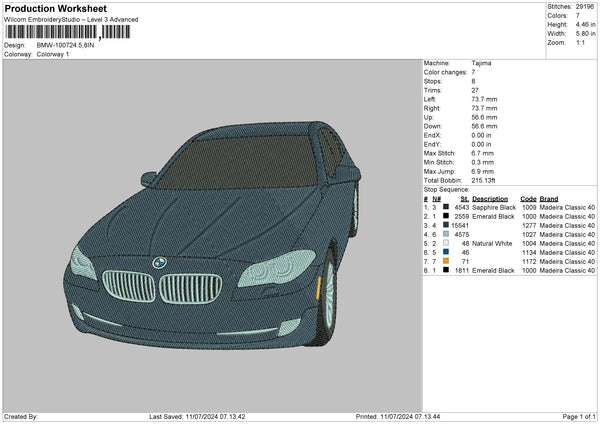Image resolution: width=600 pixels, height=424 pixels.
Task: Click the Natural White thread swatch
Action: point(446,243)
